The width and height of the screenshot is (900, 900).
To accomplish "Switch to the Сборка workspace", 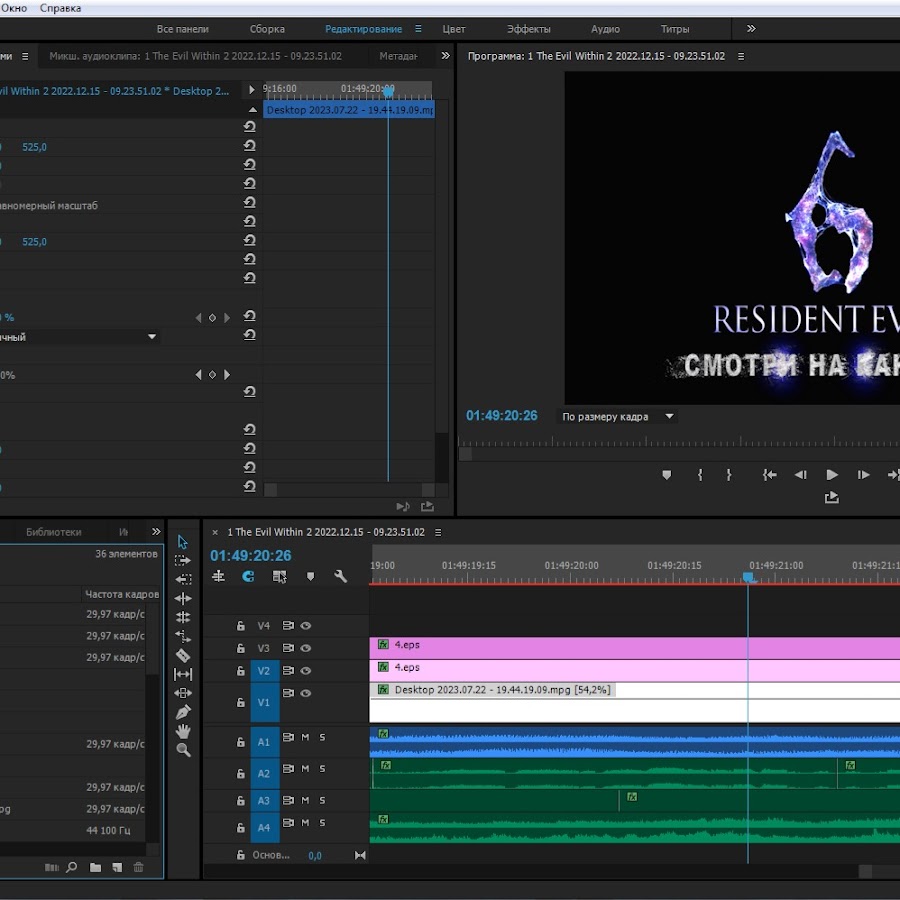I will click(x=267, y=29).
